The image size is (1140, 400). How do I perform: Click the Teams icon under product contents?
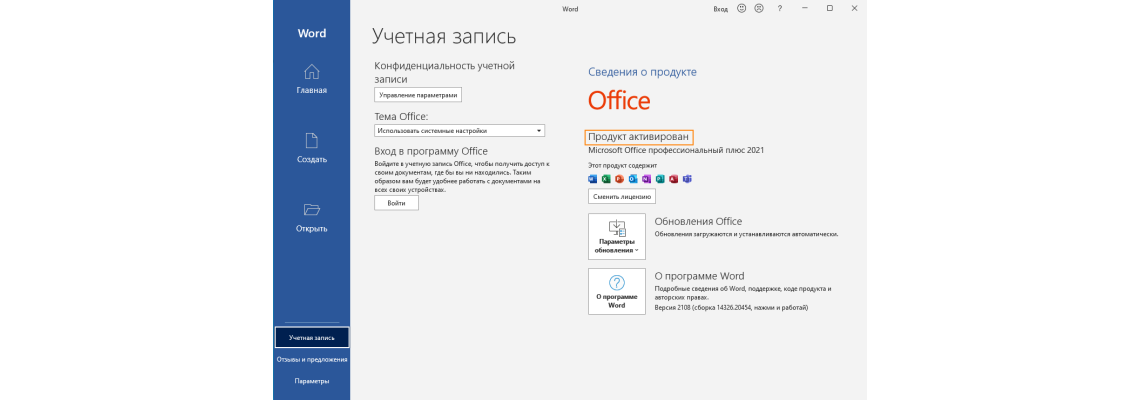pos(687,179)
